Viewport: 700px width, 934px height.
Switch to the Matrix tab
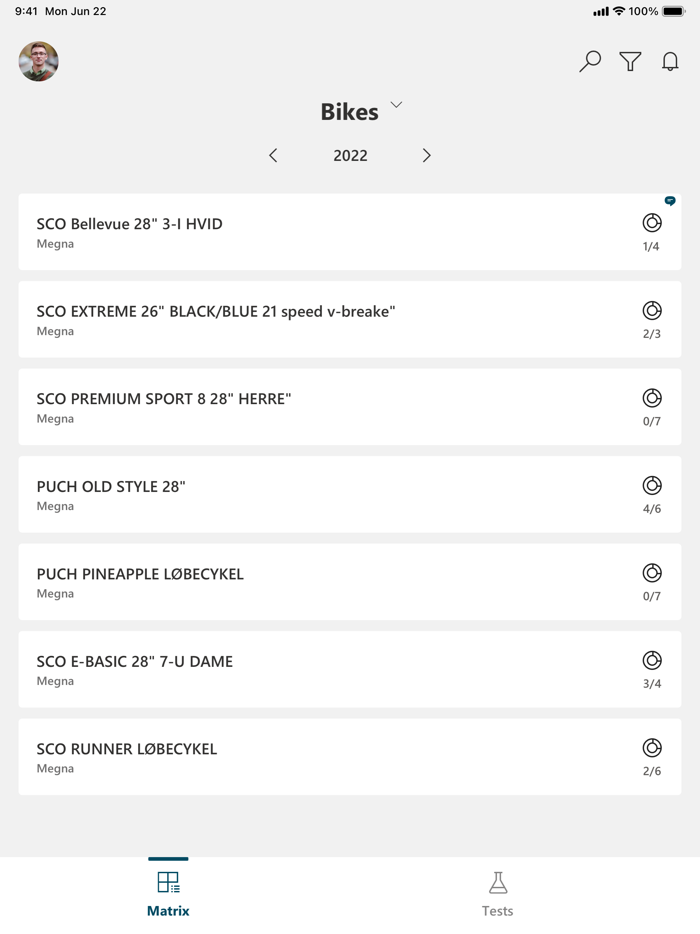pos(168,893)
